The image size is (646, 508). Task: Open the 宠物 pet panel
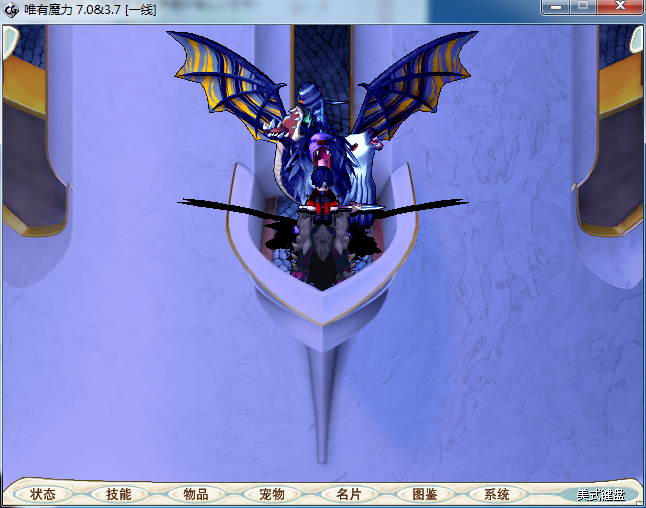click(272, 494)
